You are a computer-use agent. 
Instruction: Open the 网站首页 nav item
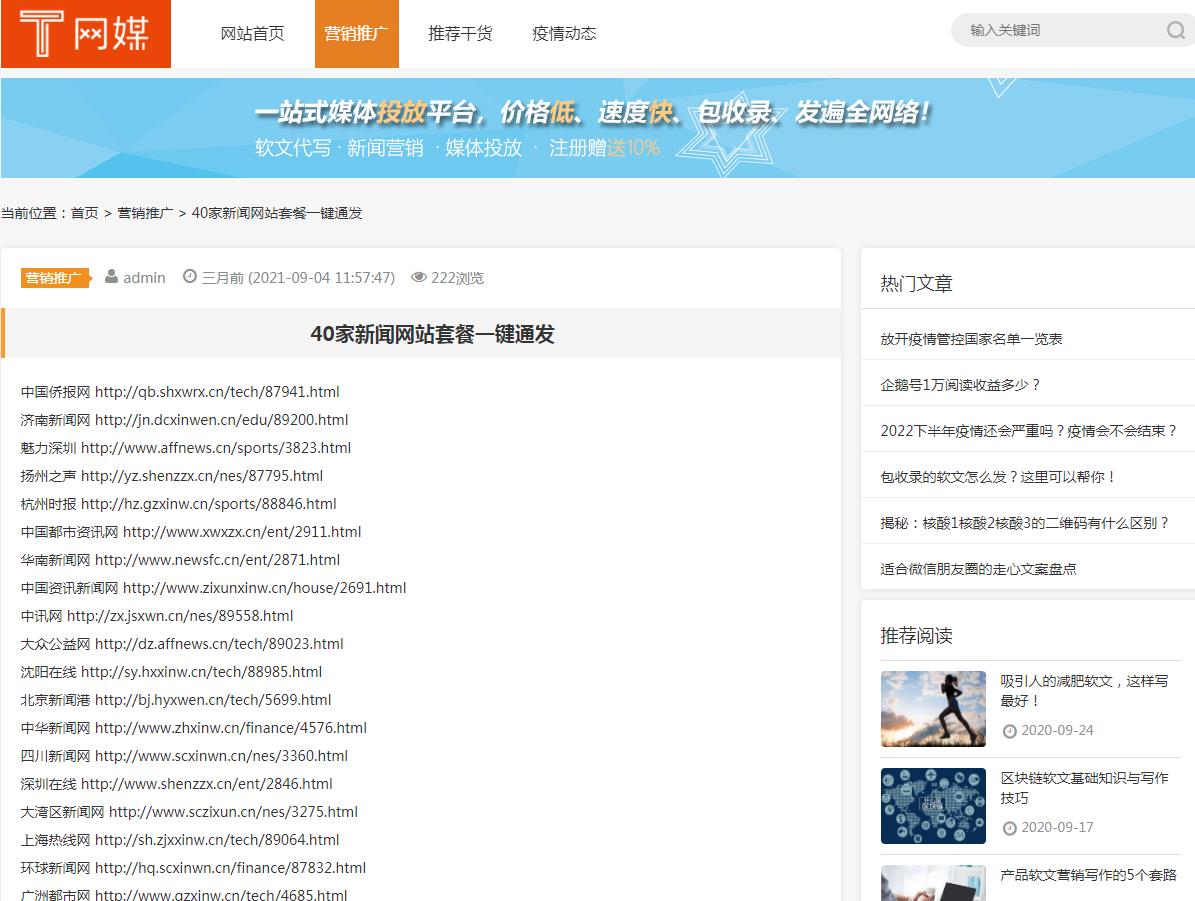(x=252, y=34)
